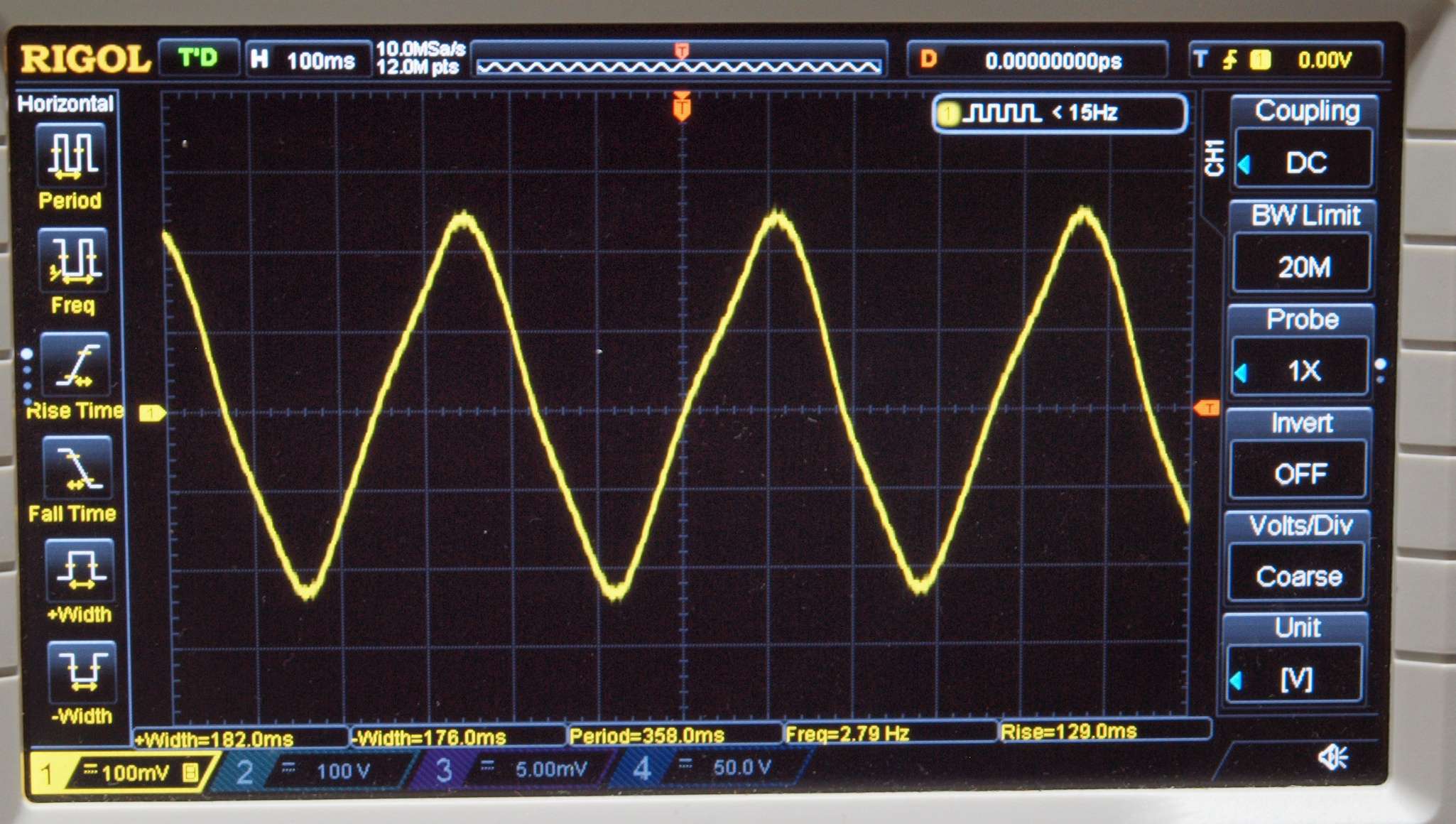This screenshot has width=1456, height=824.
Task: Select the Fall Time measurement icon
Action: [77, 468]
